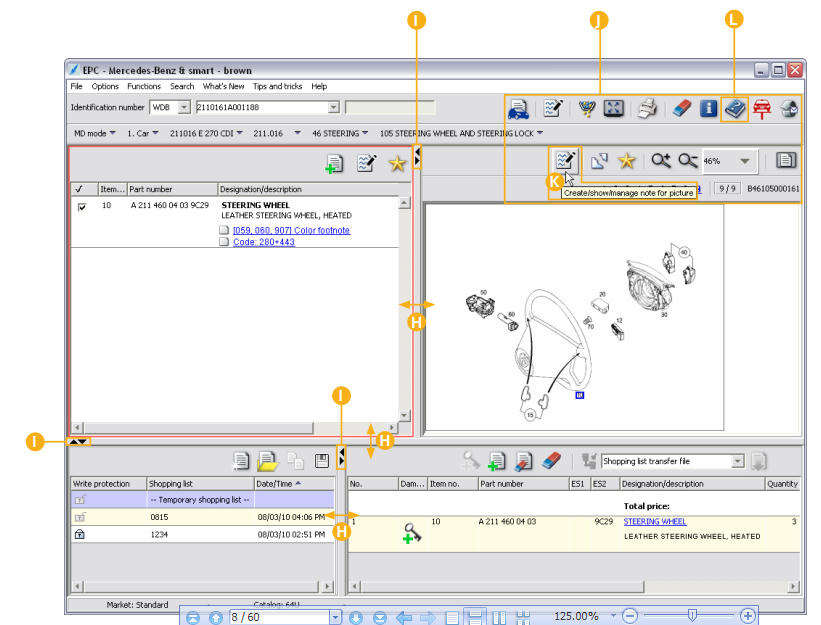Click the PDF page number field 8 / 60
Image resolution: width=821 pixels, height=625 pixels.
(280, 617)
